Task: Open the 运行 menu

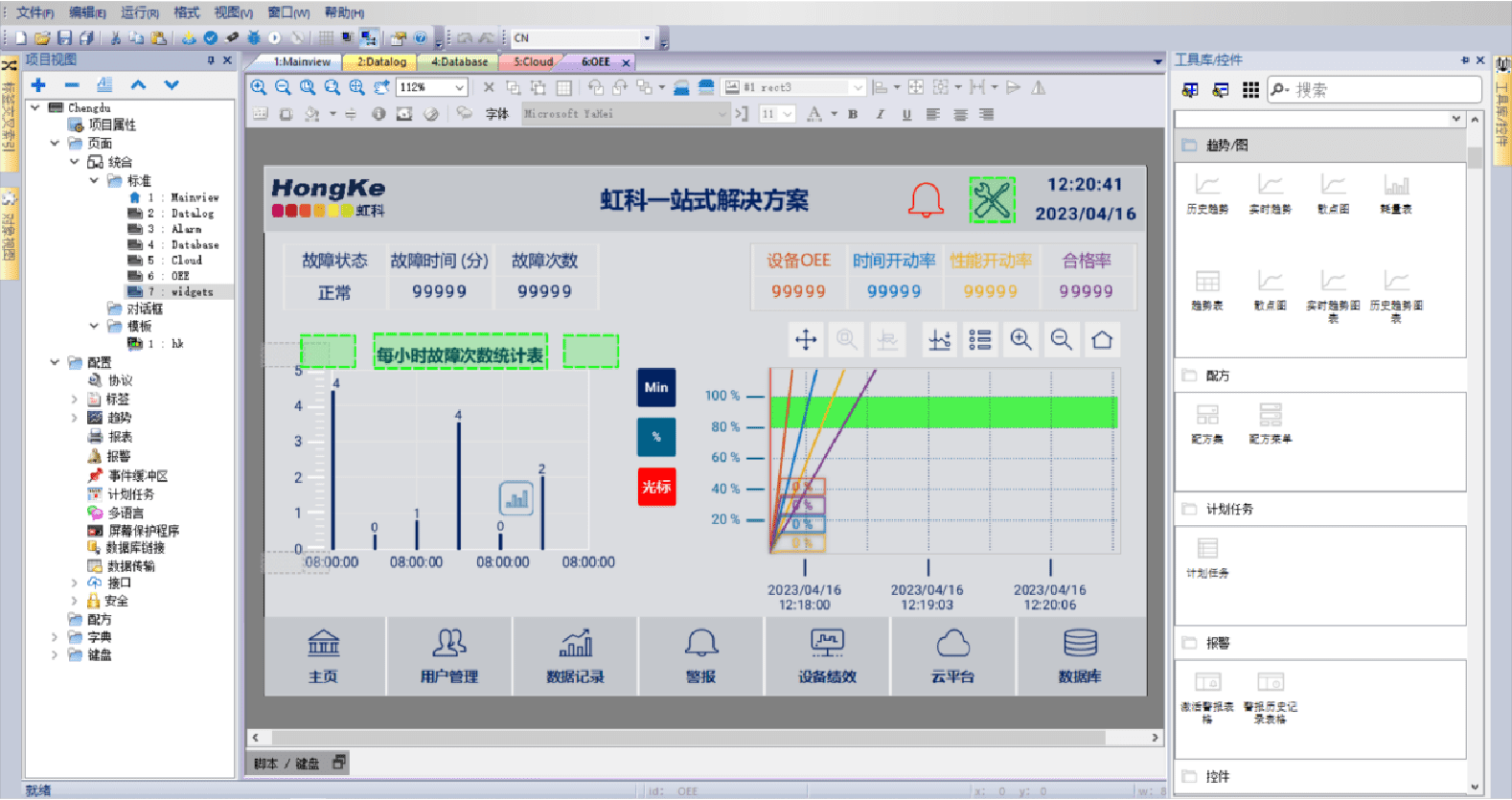Action: point(139,12)
